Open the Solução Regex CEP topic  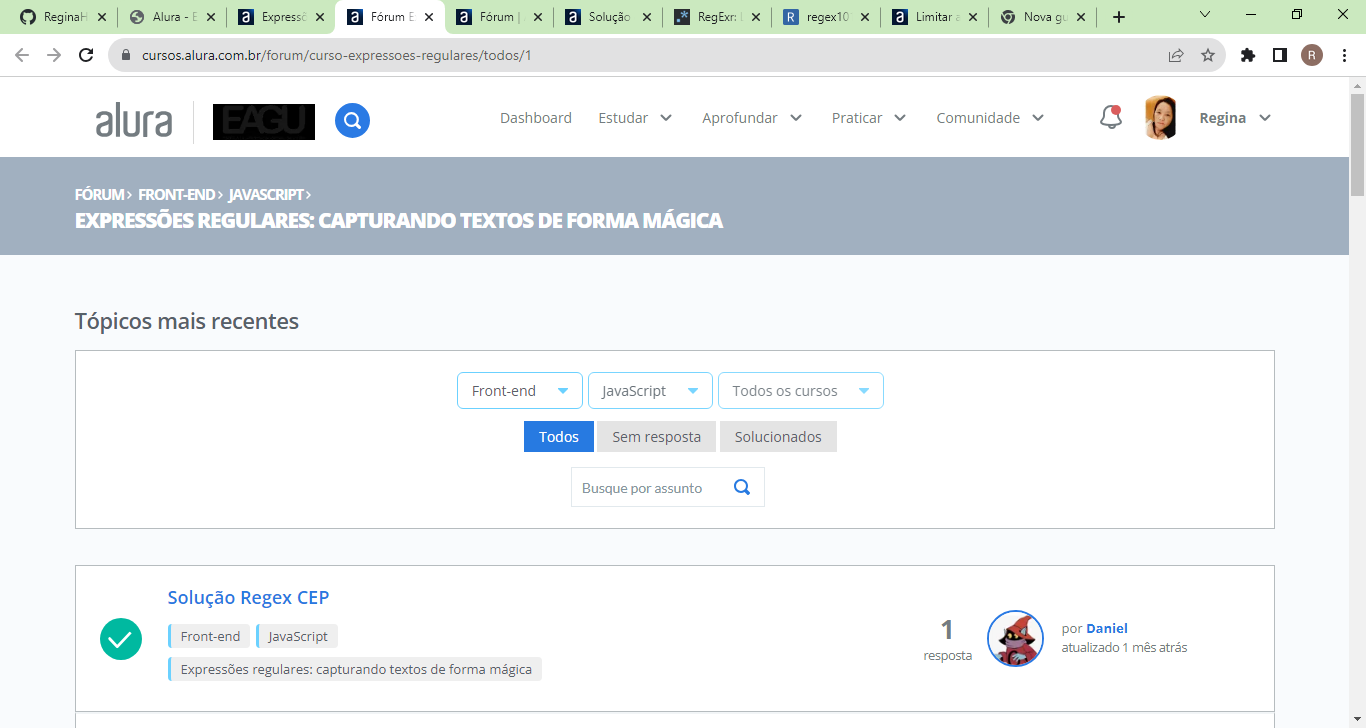click(248, 597)
